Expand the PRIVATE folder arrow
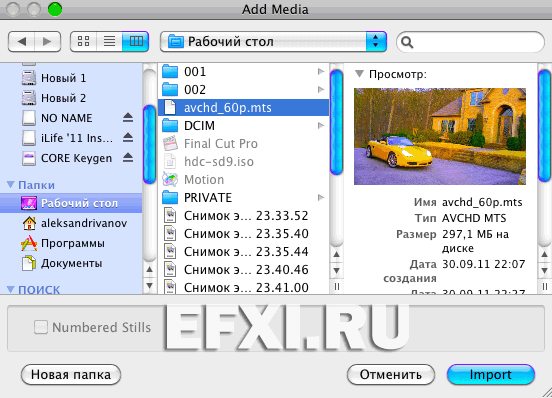The width and height of the screenshot is (552, 398). [x=320, y=197]
